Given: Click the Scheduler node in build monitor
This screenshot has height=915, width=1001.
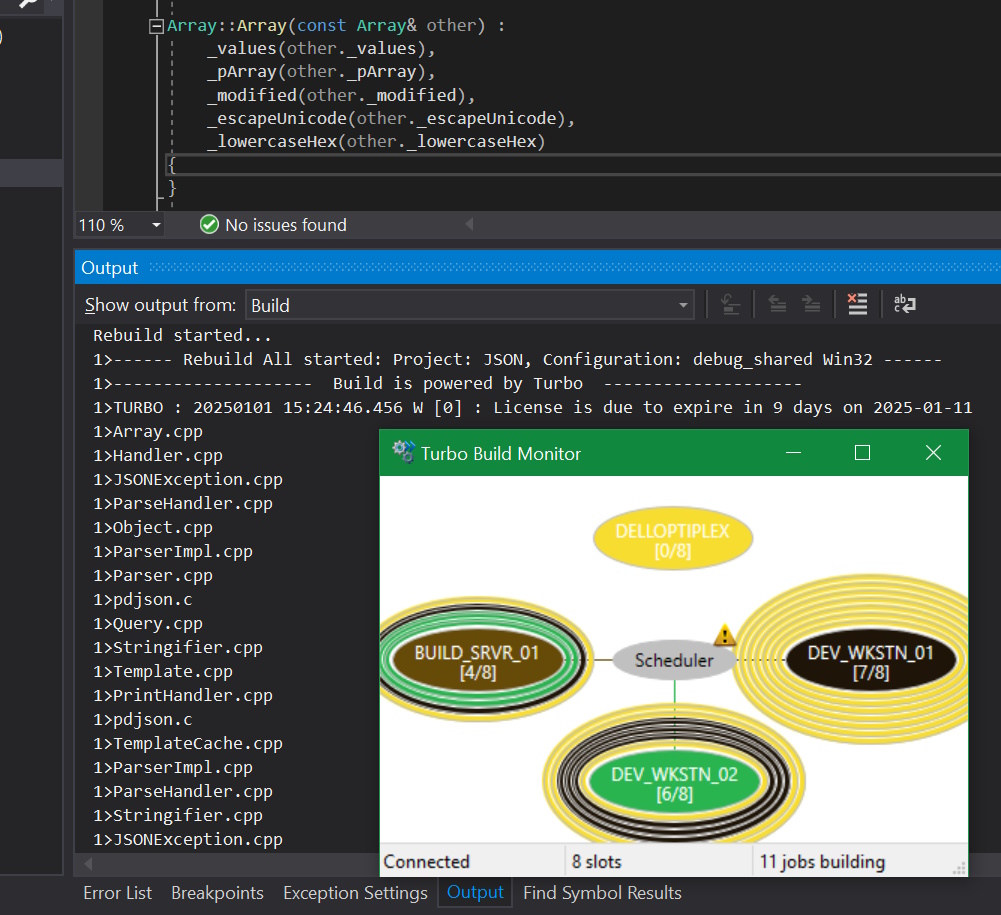Looking at the screenshot, I should [674, 660].
